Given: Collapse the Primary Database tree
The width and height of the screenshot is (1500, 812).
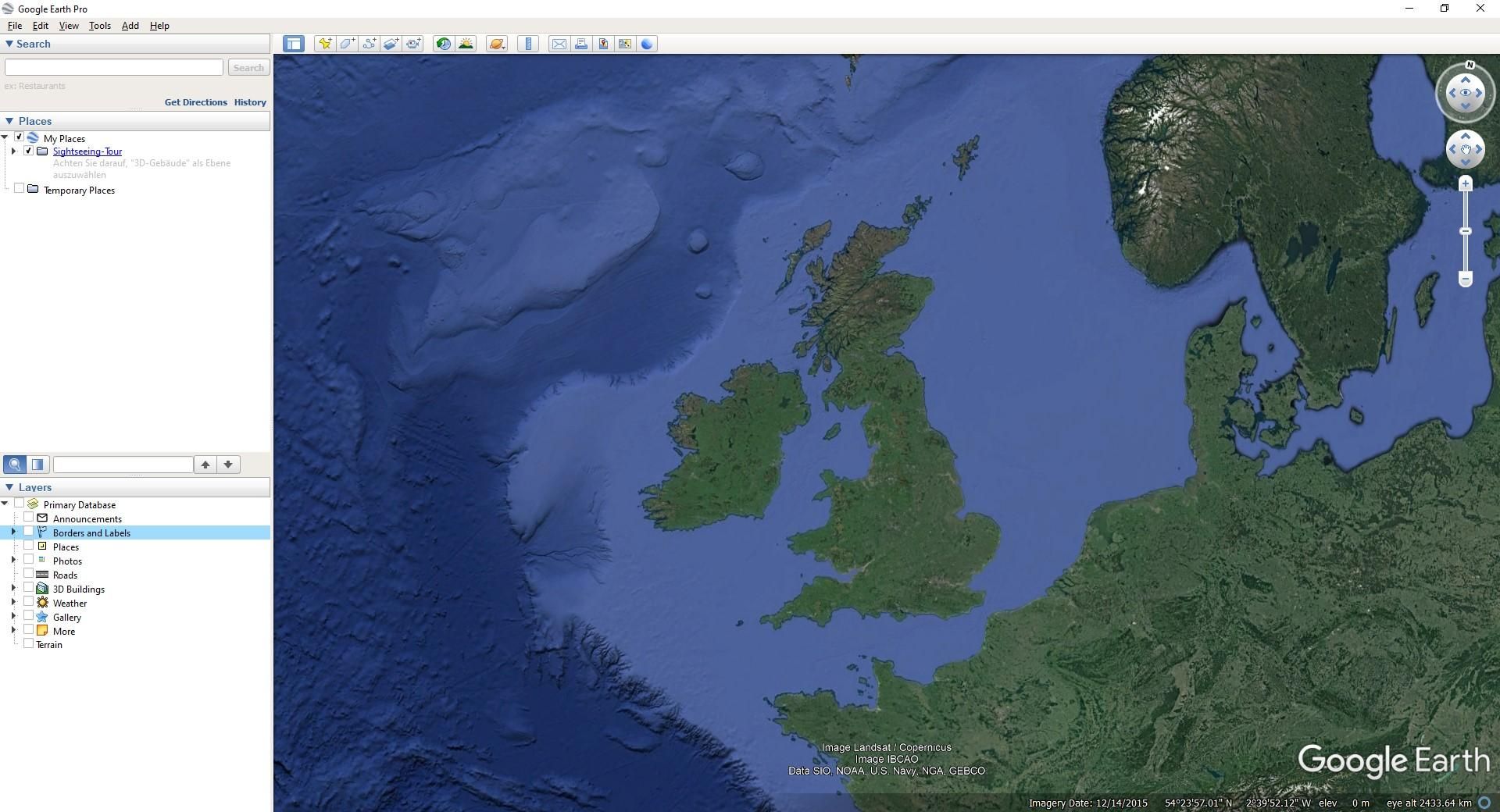Looking at the screenshot, I should [6, 504].
